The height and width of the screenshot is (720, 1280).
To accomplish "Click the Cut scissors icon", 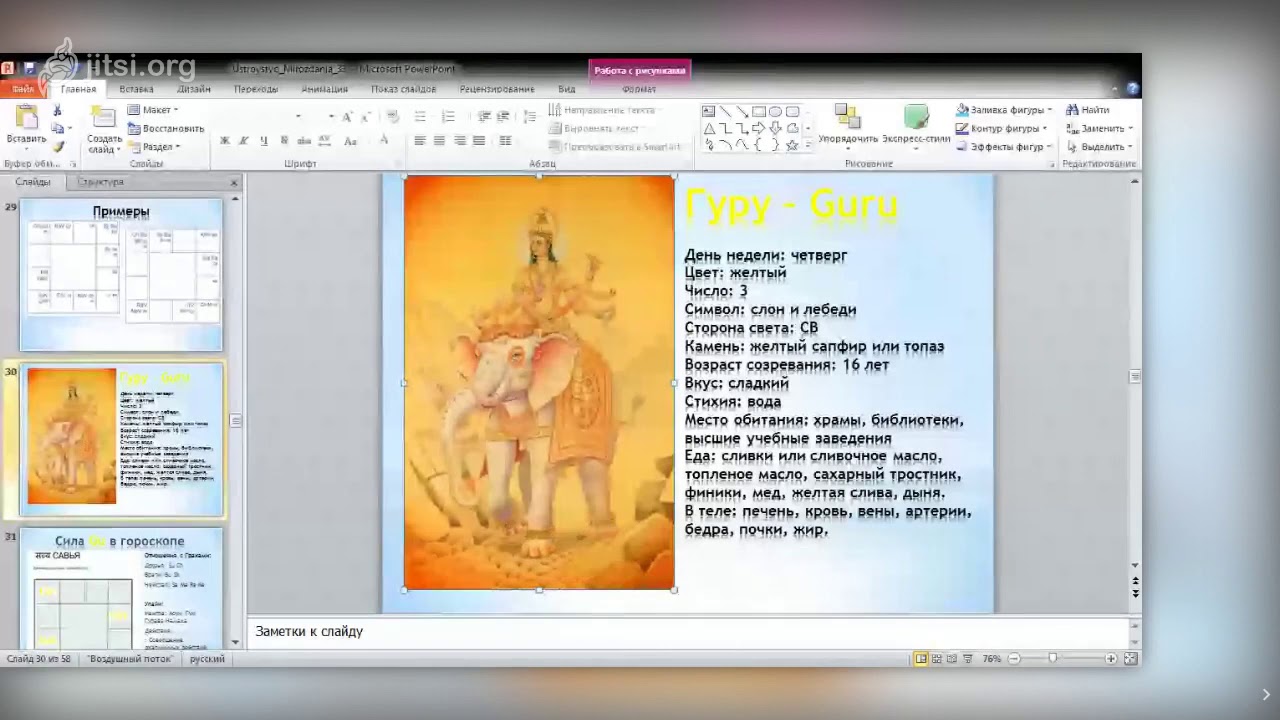I will pyautogui.click(x=57, y=110).
